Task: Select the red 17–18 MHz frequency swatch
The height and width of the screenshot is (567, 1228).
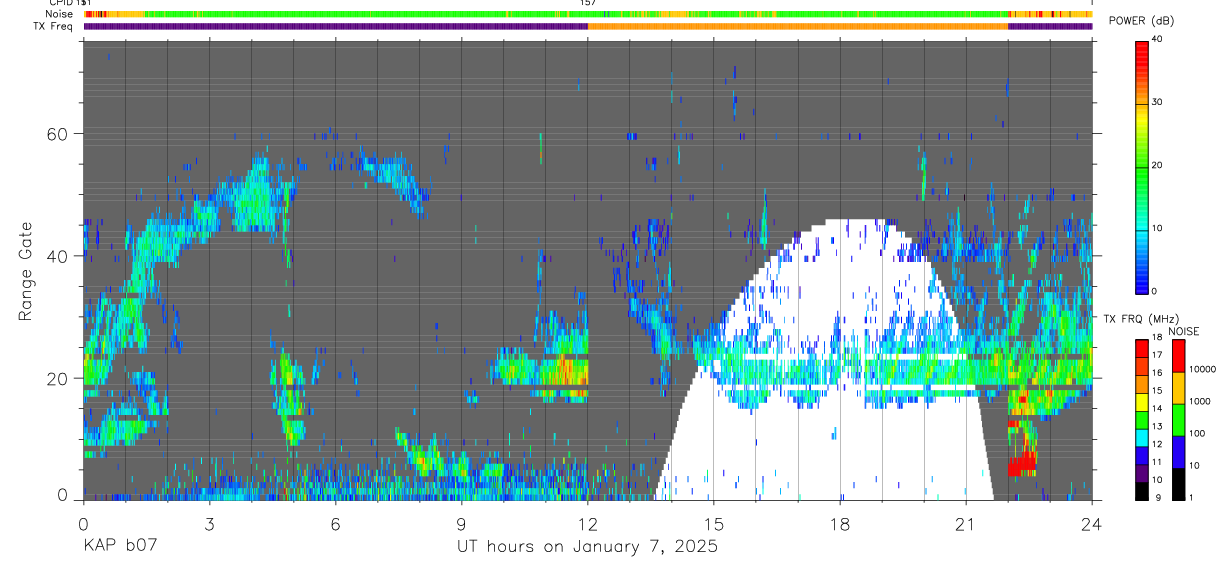Action: tap(1141, 349)
